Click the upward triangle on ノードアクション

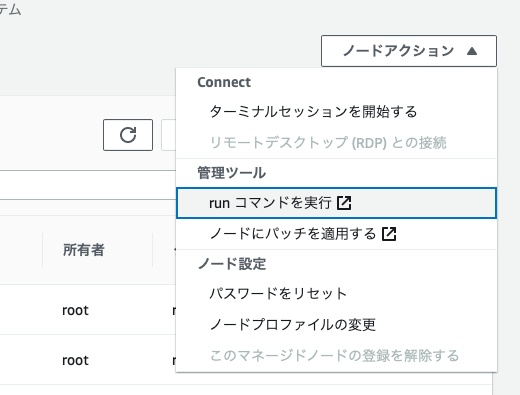[x=472, y=51]
